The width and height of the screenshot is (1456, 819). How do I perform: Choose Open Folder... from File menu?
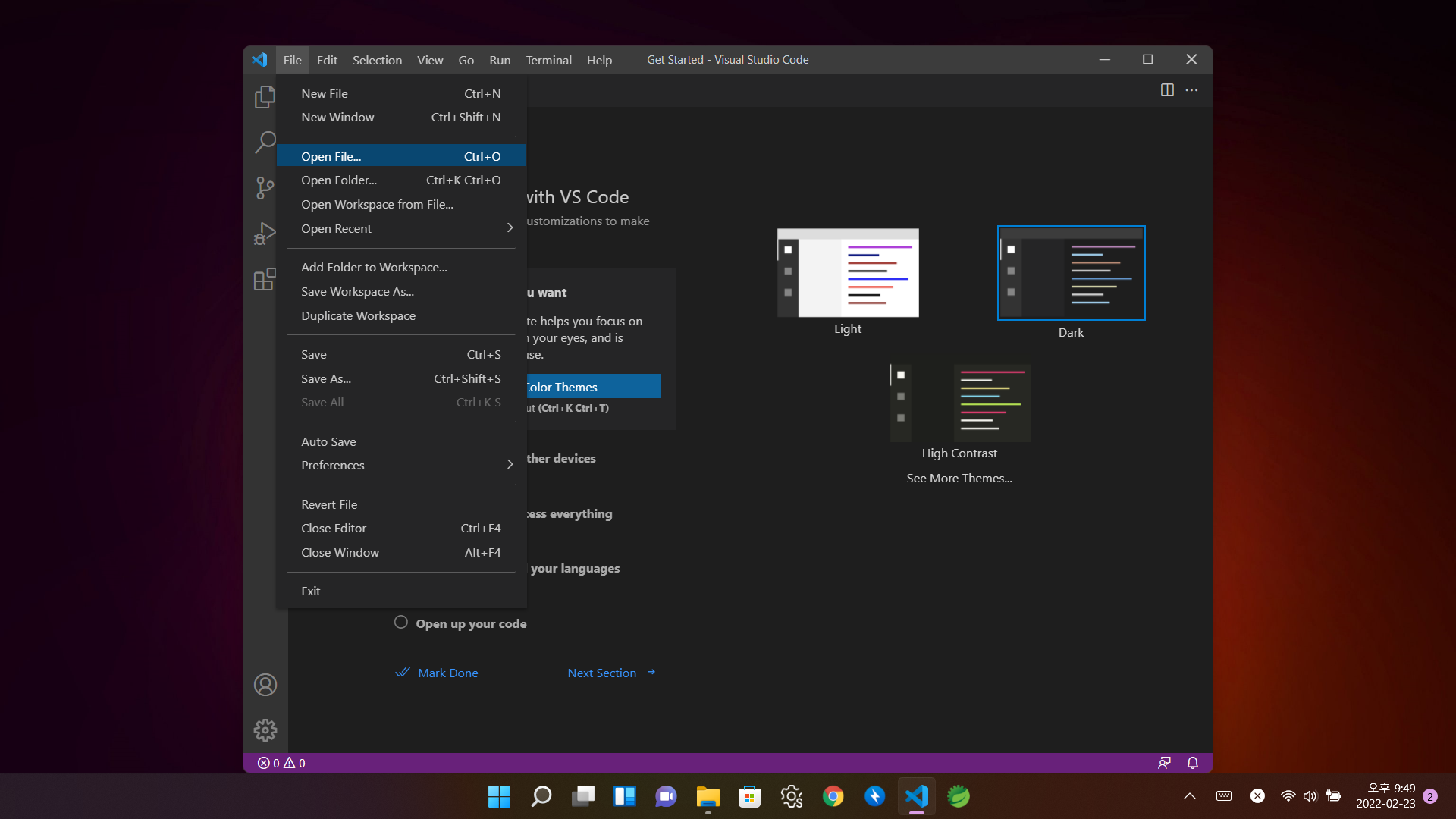tap(339, 180)
